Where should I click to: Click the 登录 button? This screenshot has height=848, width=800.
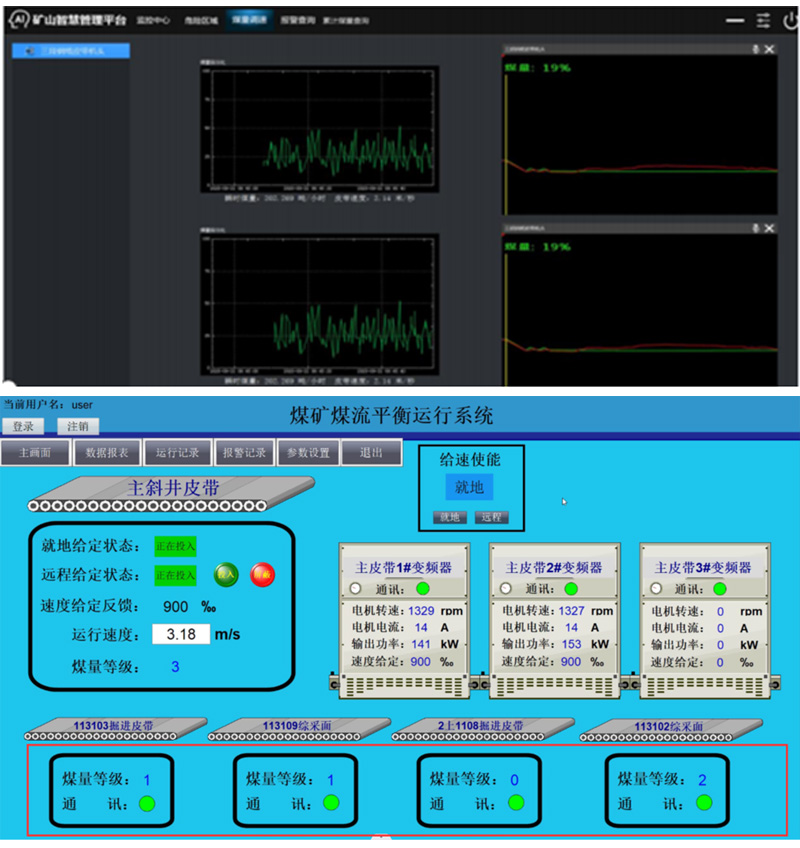tap(22, 426)
